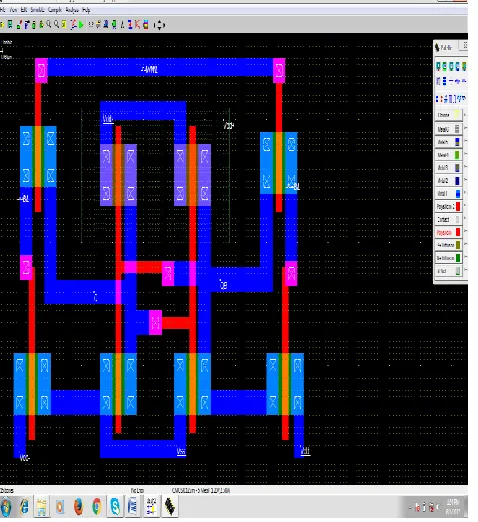Image resolution: width=478 pixels, height=522 pixels.
Task: Click the red-and-yellow palette toolbar icon
Action: pyautogui.click(x=146, y=25)
